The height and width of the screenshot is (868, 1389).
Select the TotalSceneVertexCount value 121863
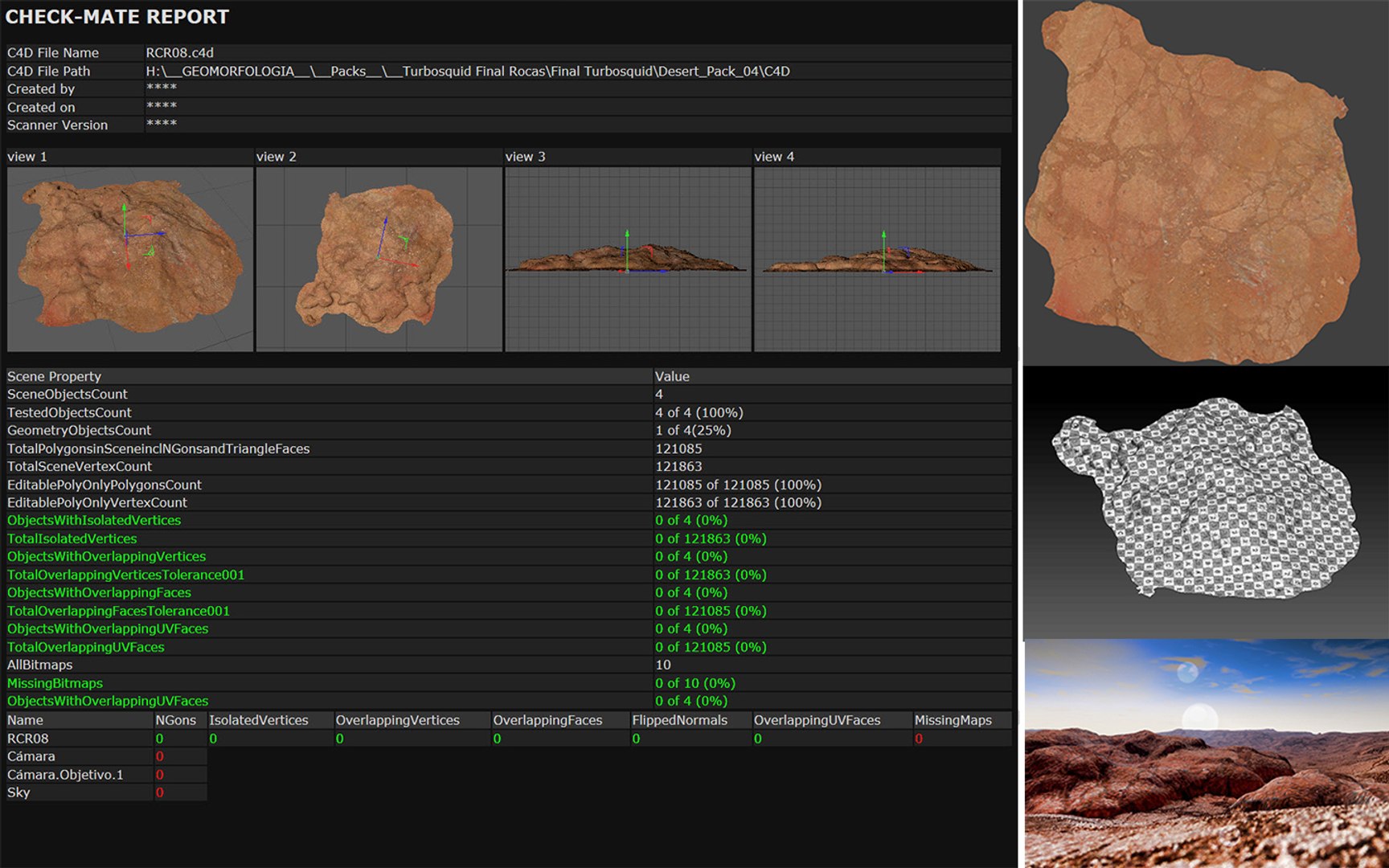(678, 467)
